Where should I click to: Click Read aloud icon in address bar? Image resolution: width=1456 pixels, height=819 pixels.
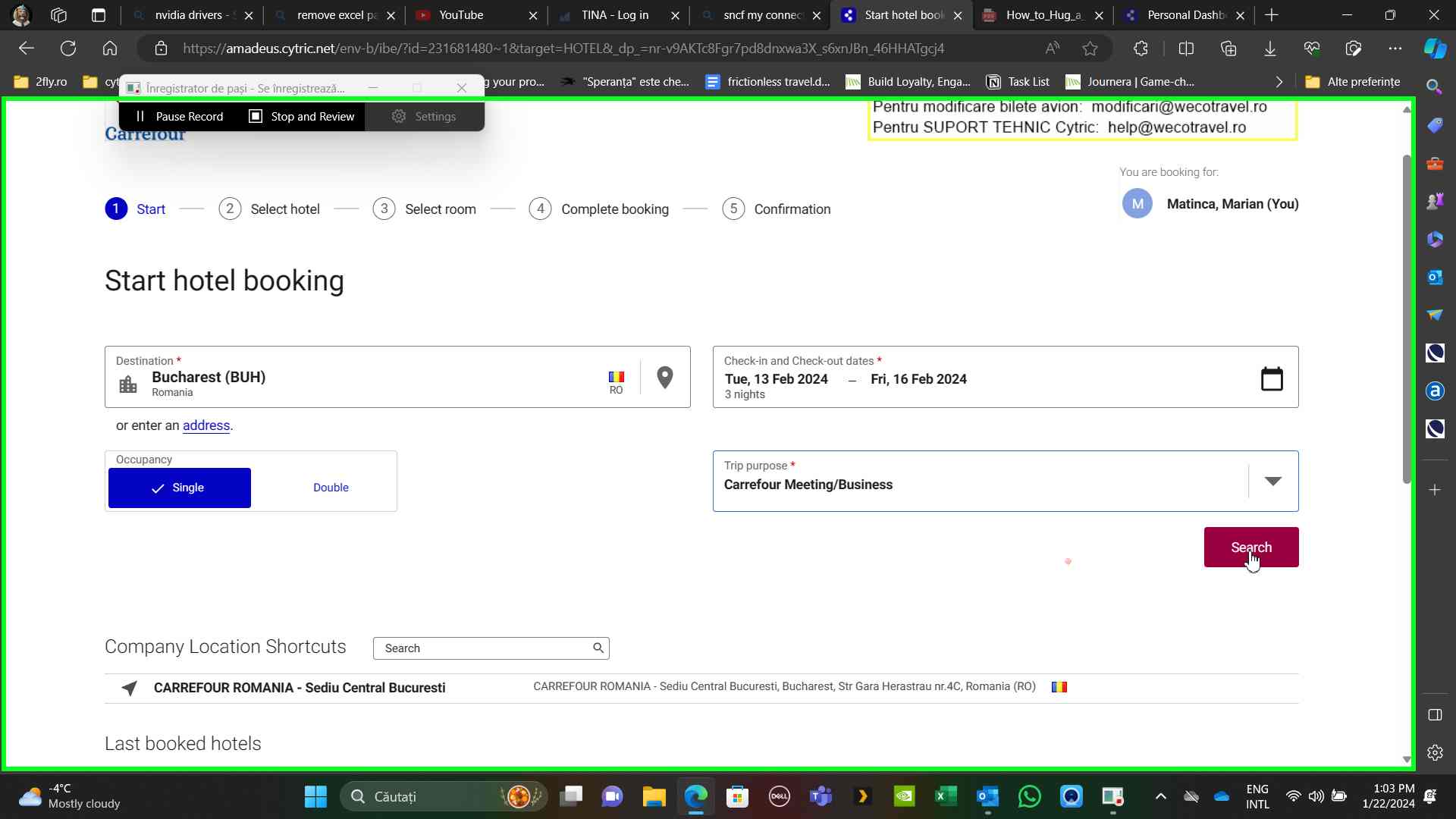[1053, 49]
